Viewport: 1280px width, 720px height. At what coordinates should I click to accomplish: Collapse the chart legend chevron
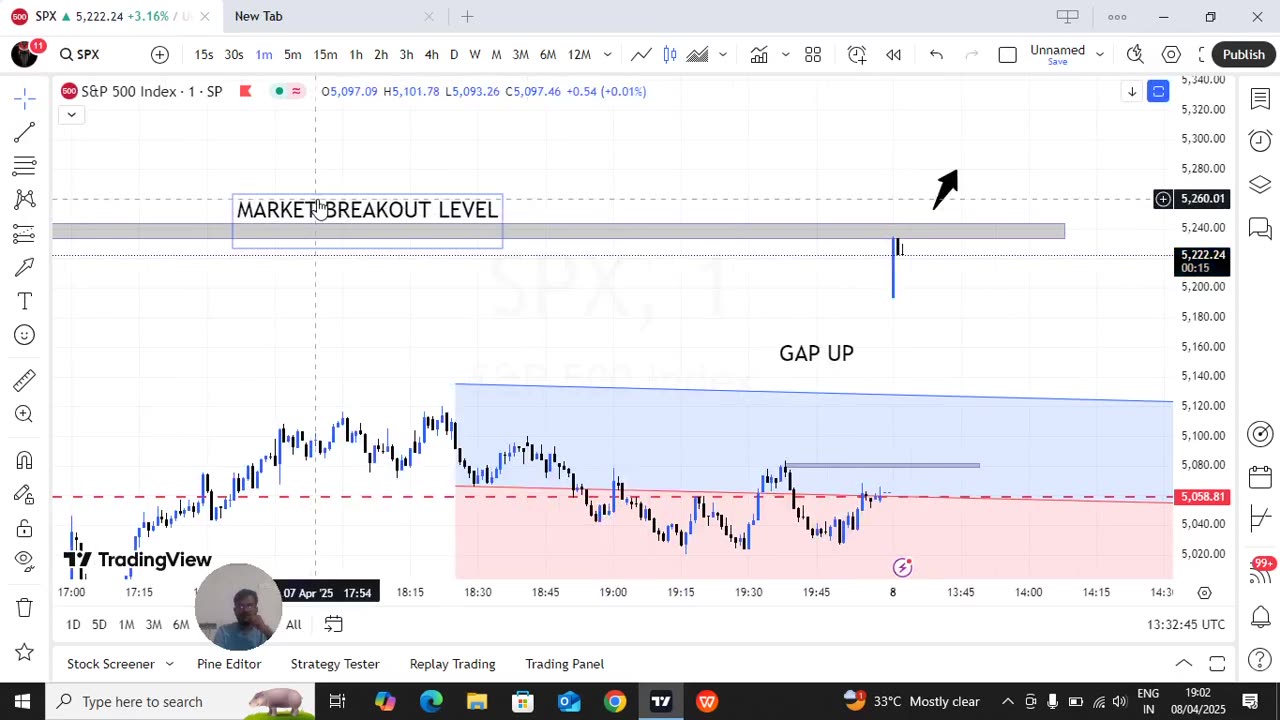click(x=72, y=114)
